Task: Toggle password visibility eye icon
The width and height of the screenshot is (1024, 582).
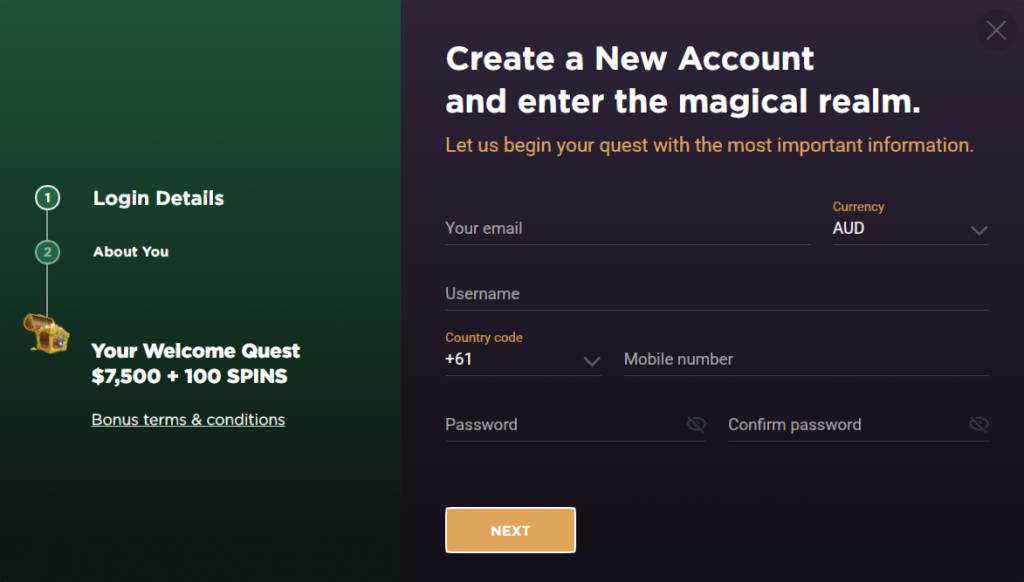Action: 696,425
